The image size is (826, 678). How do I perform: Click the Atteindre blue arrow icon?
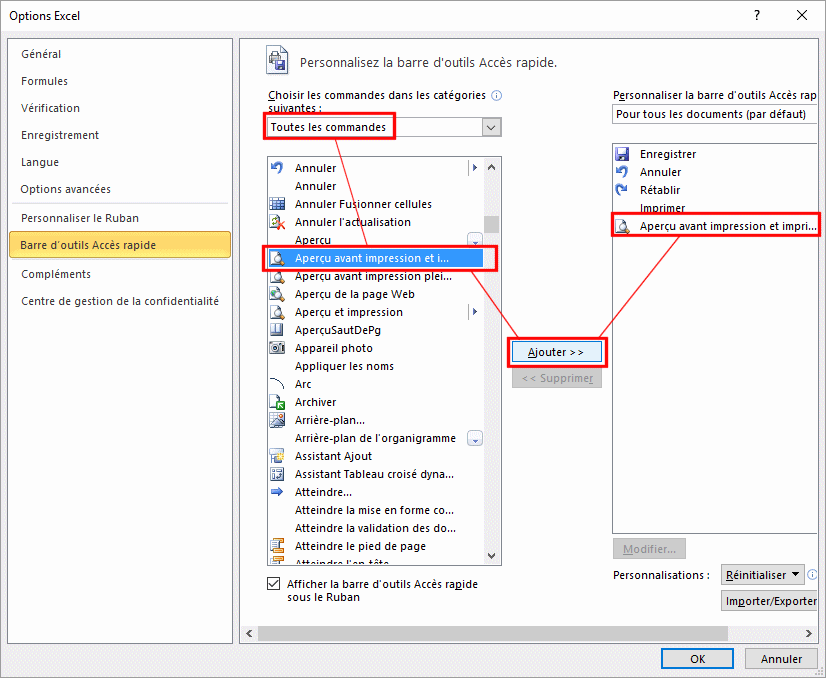pos(277,492)
